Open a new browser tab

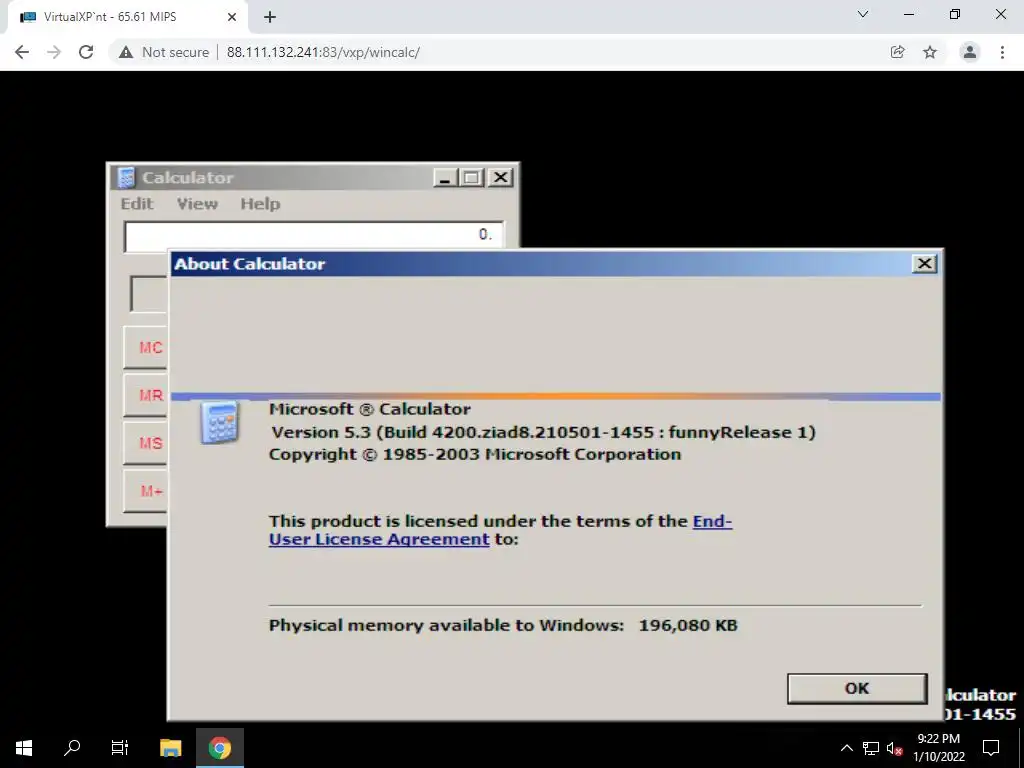[270, 17]
